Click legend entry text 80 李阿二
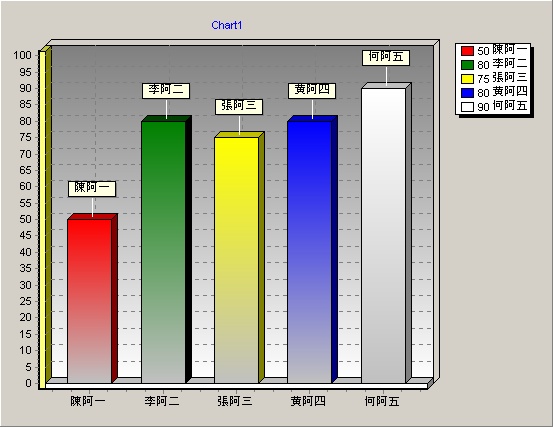Viewport: 553px width, 427px height. pos(502,64)
